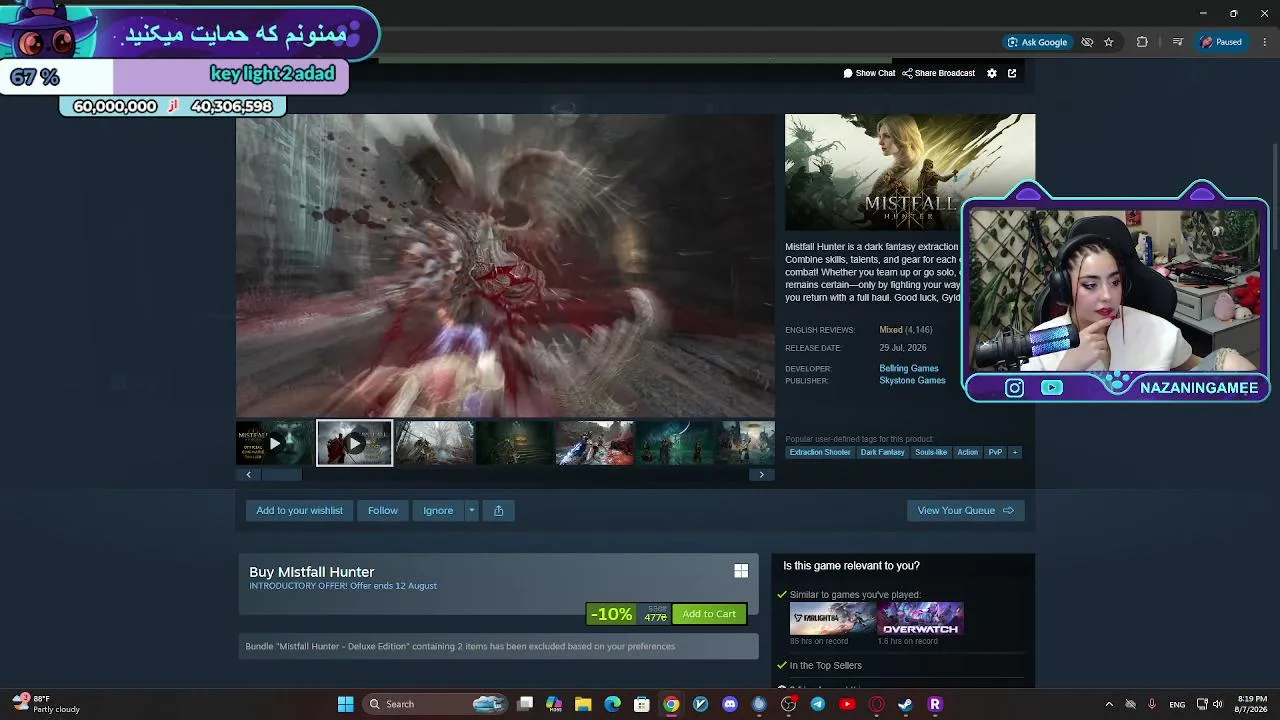The image size is (1280, 720).
Task: Open the Overwatch similar game capsule
Action: click(920, 618)
